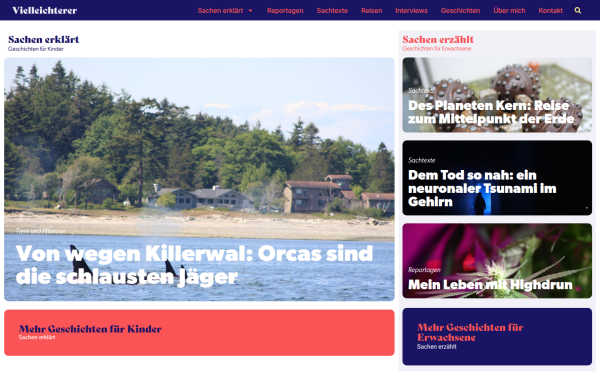Go to Vielleichterer home logo

(x=44, y=10)
